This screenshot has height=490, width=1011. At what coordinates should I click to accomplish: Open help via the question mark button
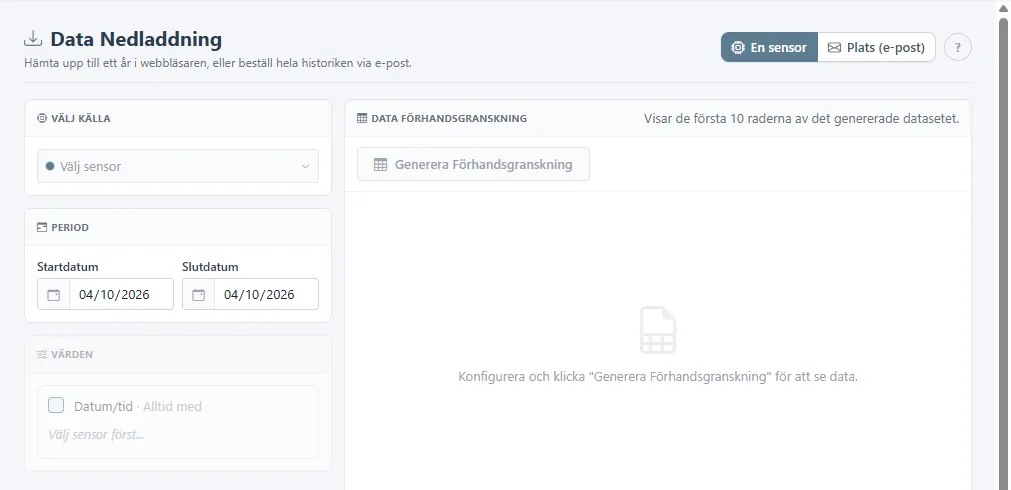957,47
